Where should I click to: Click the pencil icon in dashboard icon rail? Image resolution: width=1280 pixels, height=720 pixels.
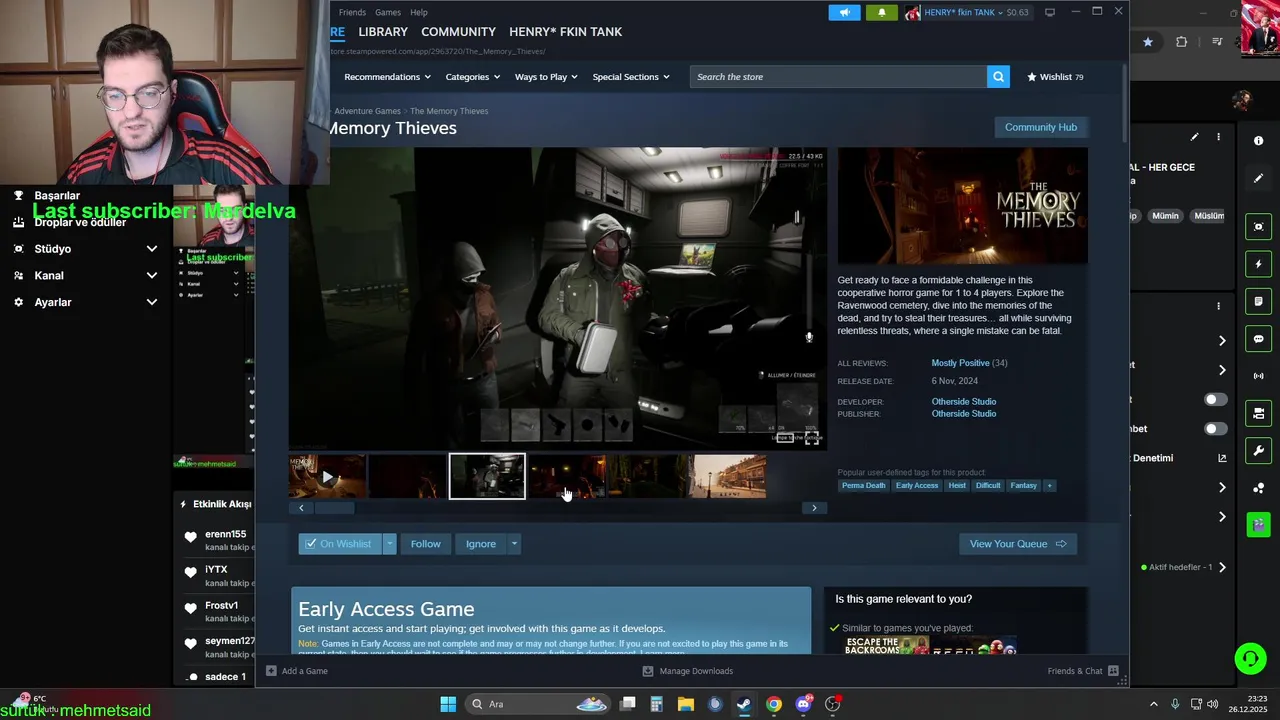[1258, 178]
